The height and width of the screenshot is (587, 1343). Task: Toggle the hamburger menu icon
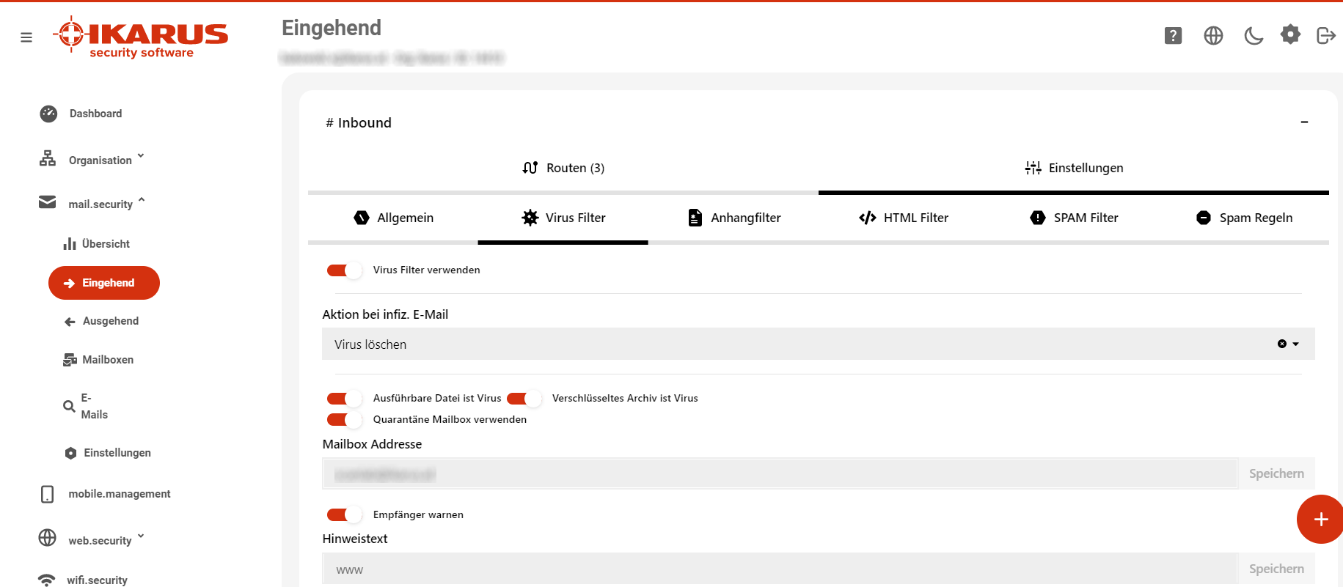tap(26, 38)
